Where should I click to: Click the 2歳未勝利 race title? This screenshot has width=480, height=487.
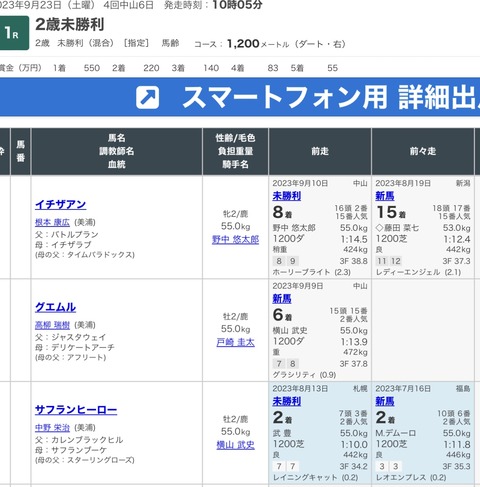[x=70, y=24]
